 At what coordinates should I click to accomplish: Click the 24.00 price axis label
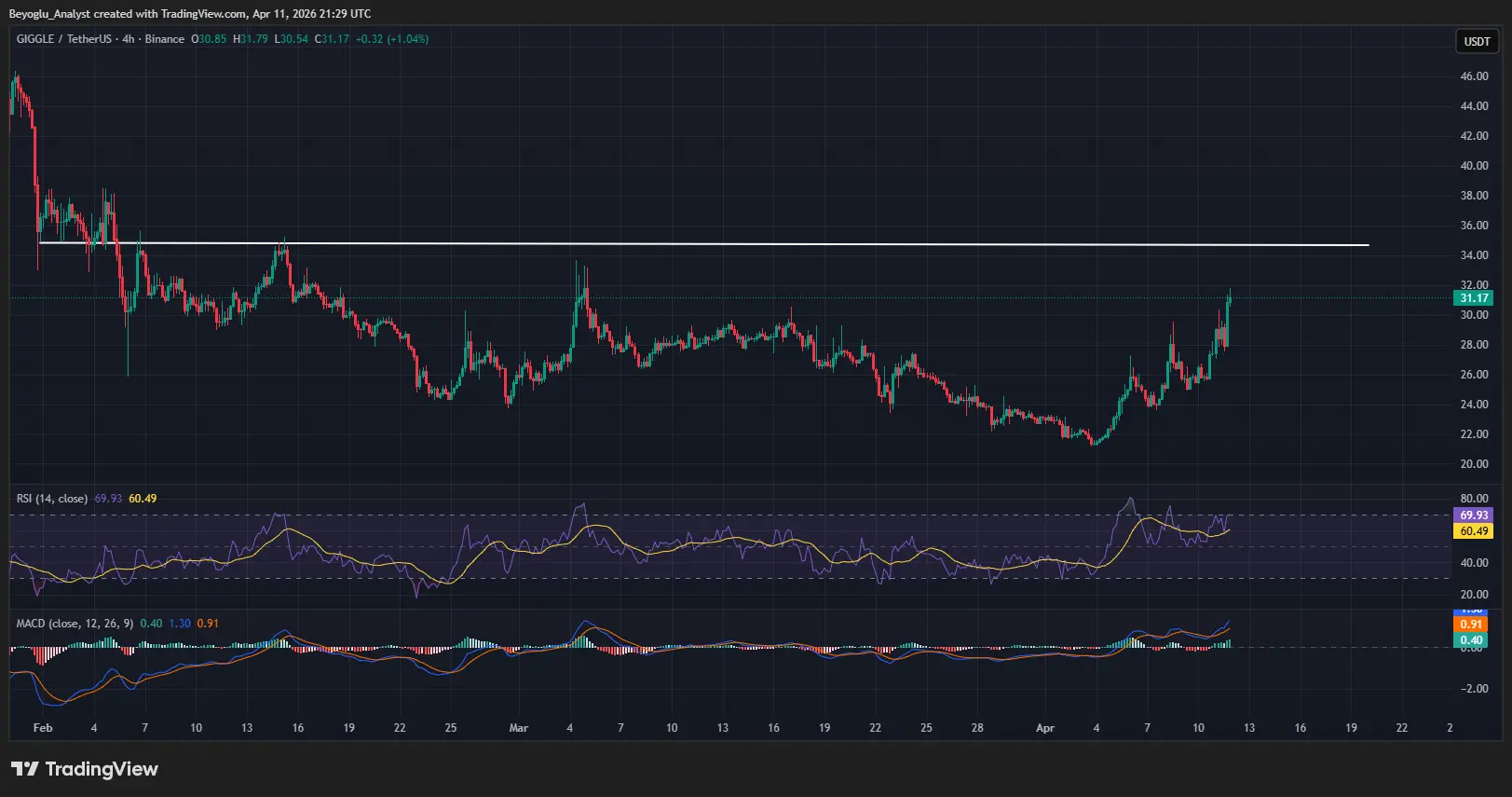(1474, 405)
